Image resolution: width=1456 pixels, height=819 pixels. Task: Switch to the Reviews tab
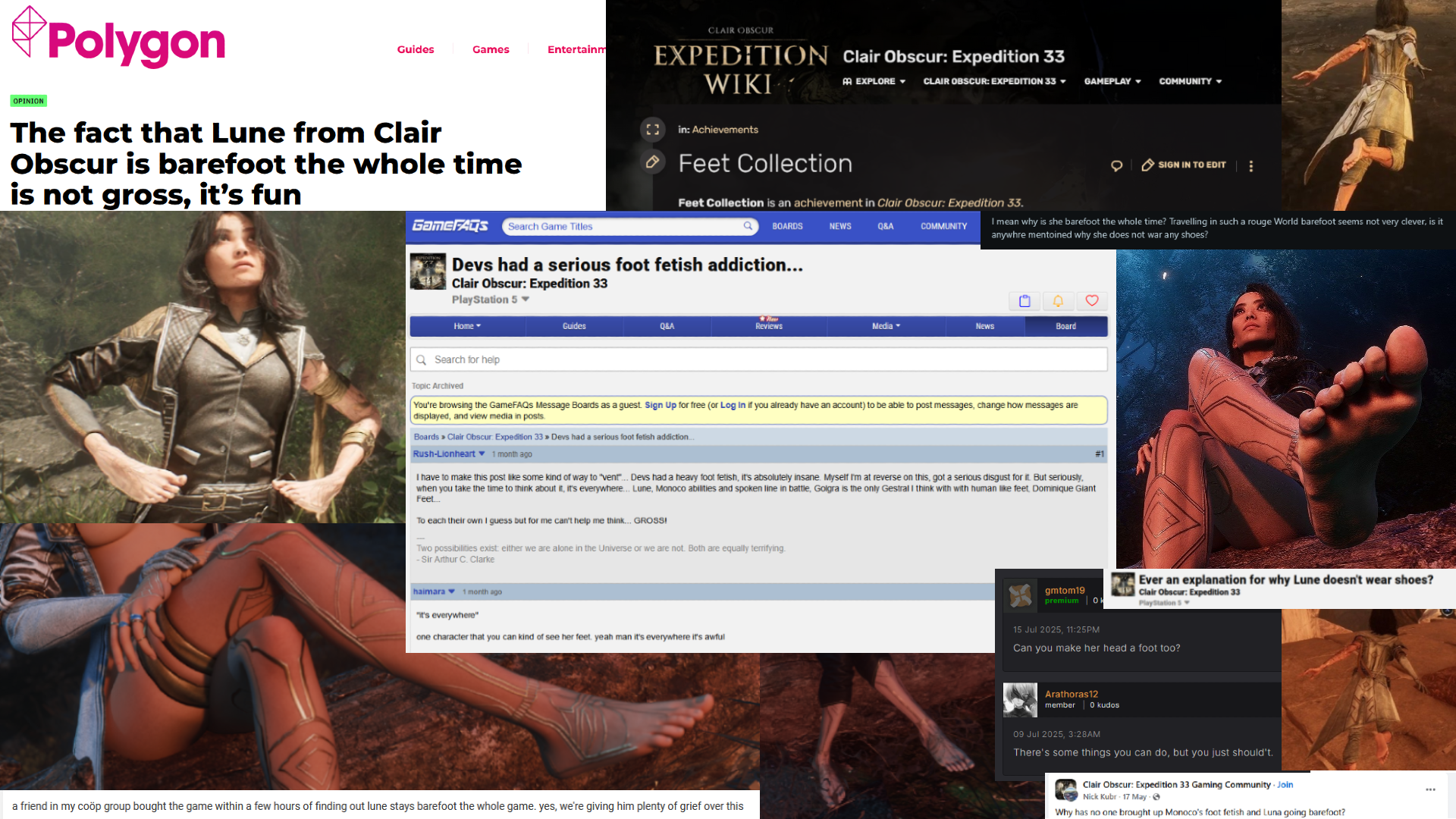click(769, 326)
